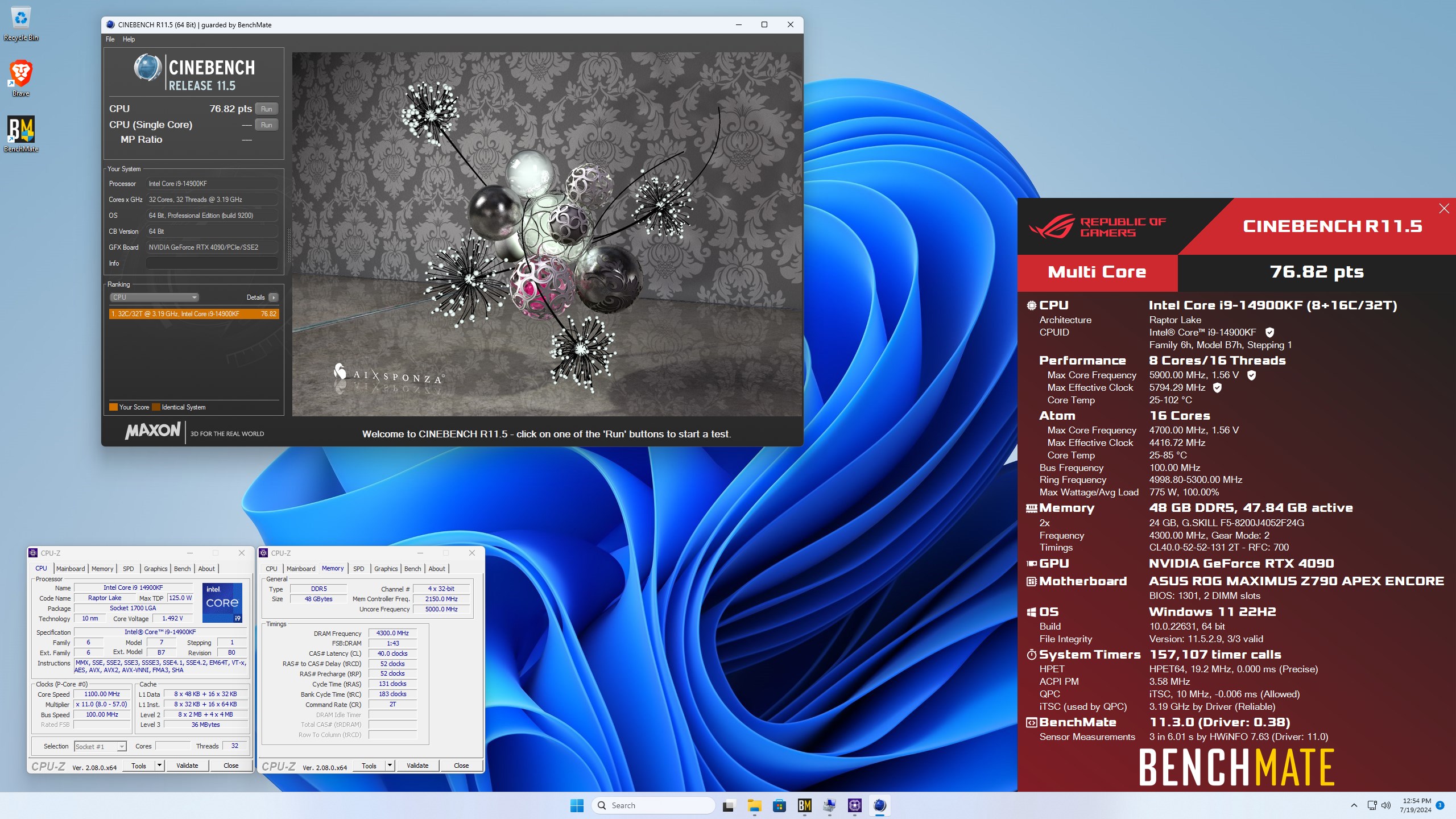Click the Core Speed value 1100.00 MHz
The height and width of the screenshot is (819, 1456).
[x=102, y=694]
